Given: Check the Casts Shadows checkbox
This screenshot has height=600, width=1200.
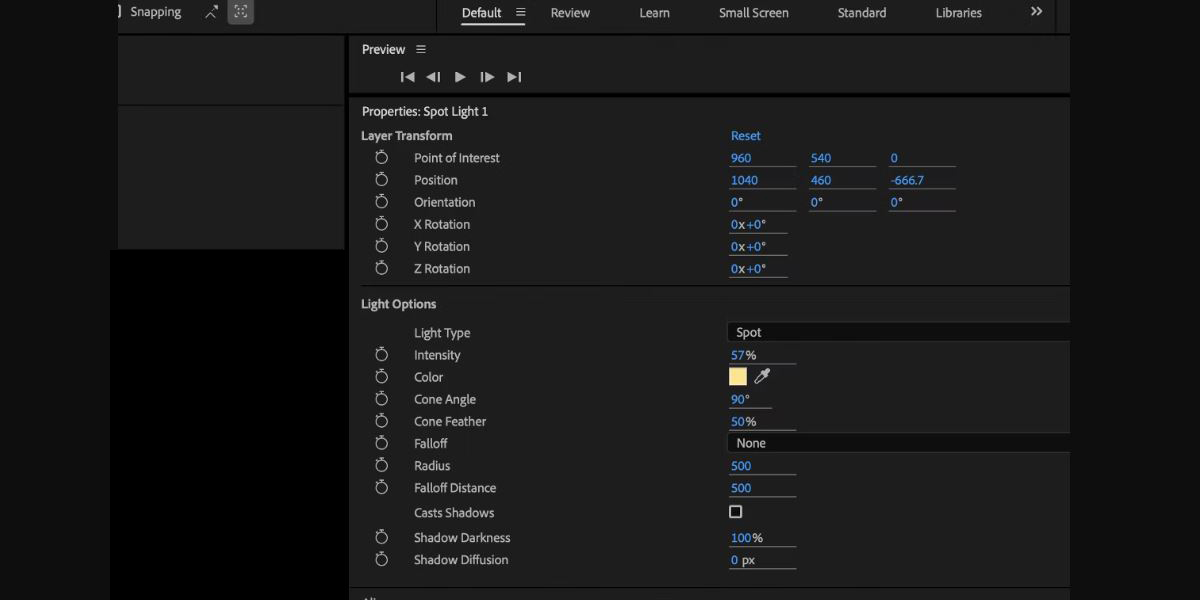Looking at the screenshot, I should click(x=736, y=512).
